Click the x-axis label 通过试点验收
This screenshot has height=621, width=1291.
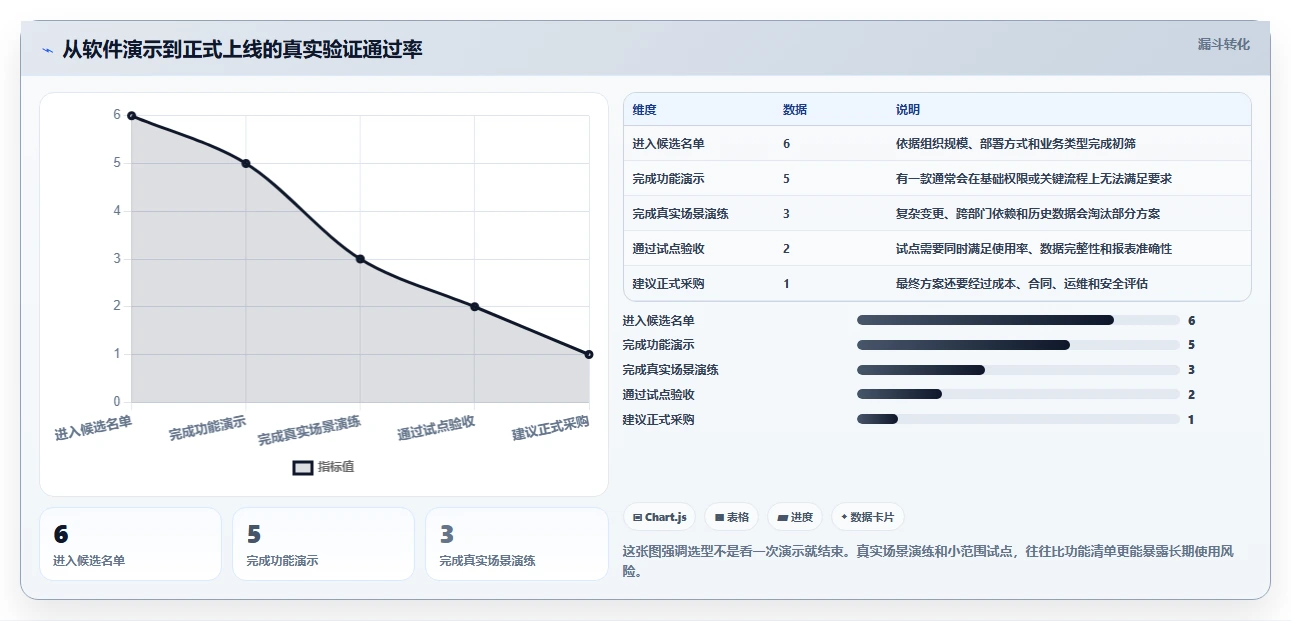pyautogui.click(x=436, y=428)
